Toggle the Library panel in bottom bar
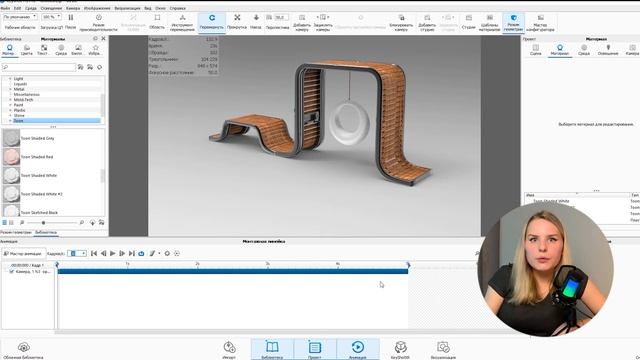 point(272,349)
